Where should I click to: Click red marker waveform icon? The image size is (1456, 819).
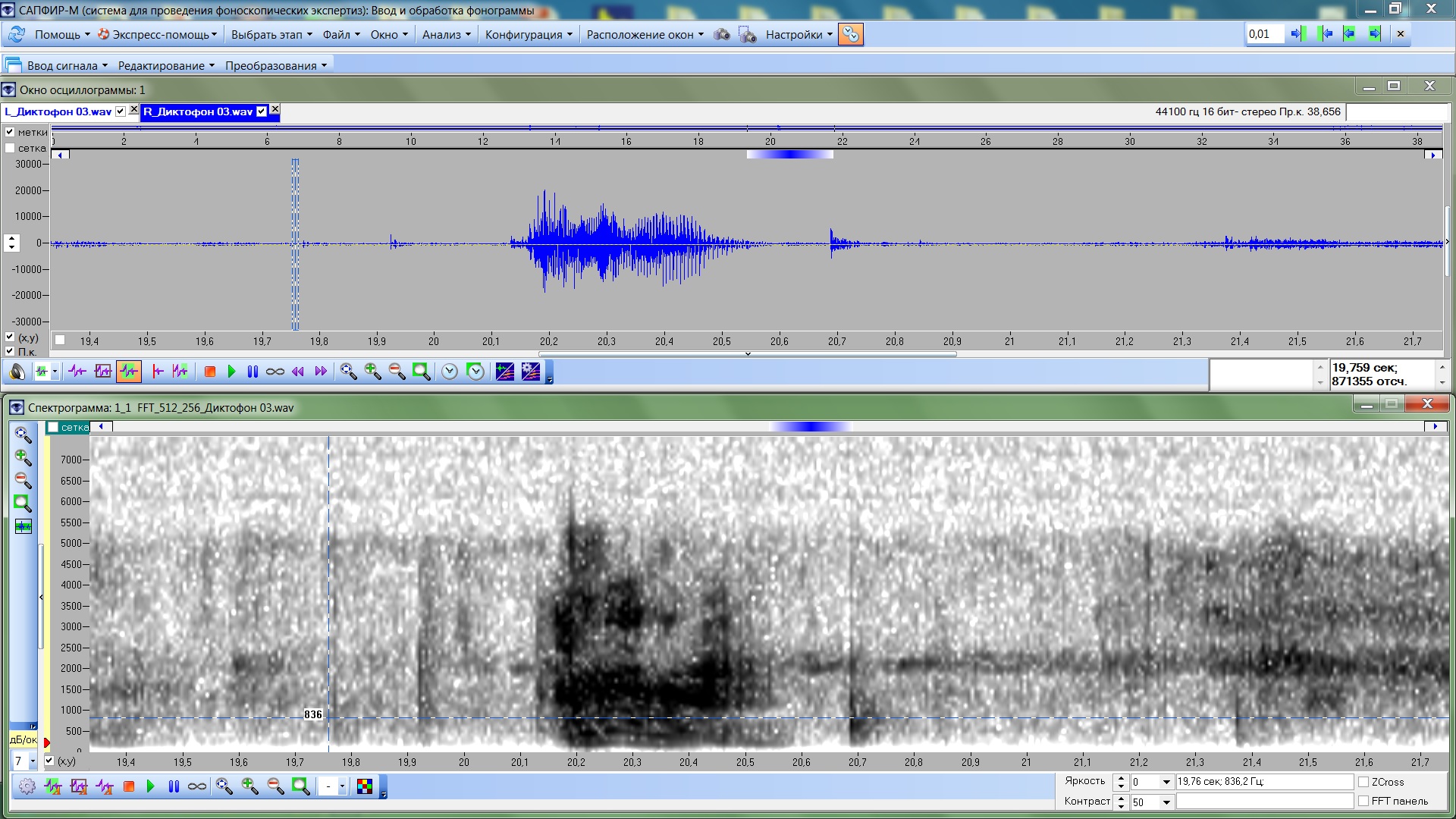pos(158,372)
